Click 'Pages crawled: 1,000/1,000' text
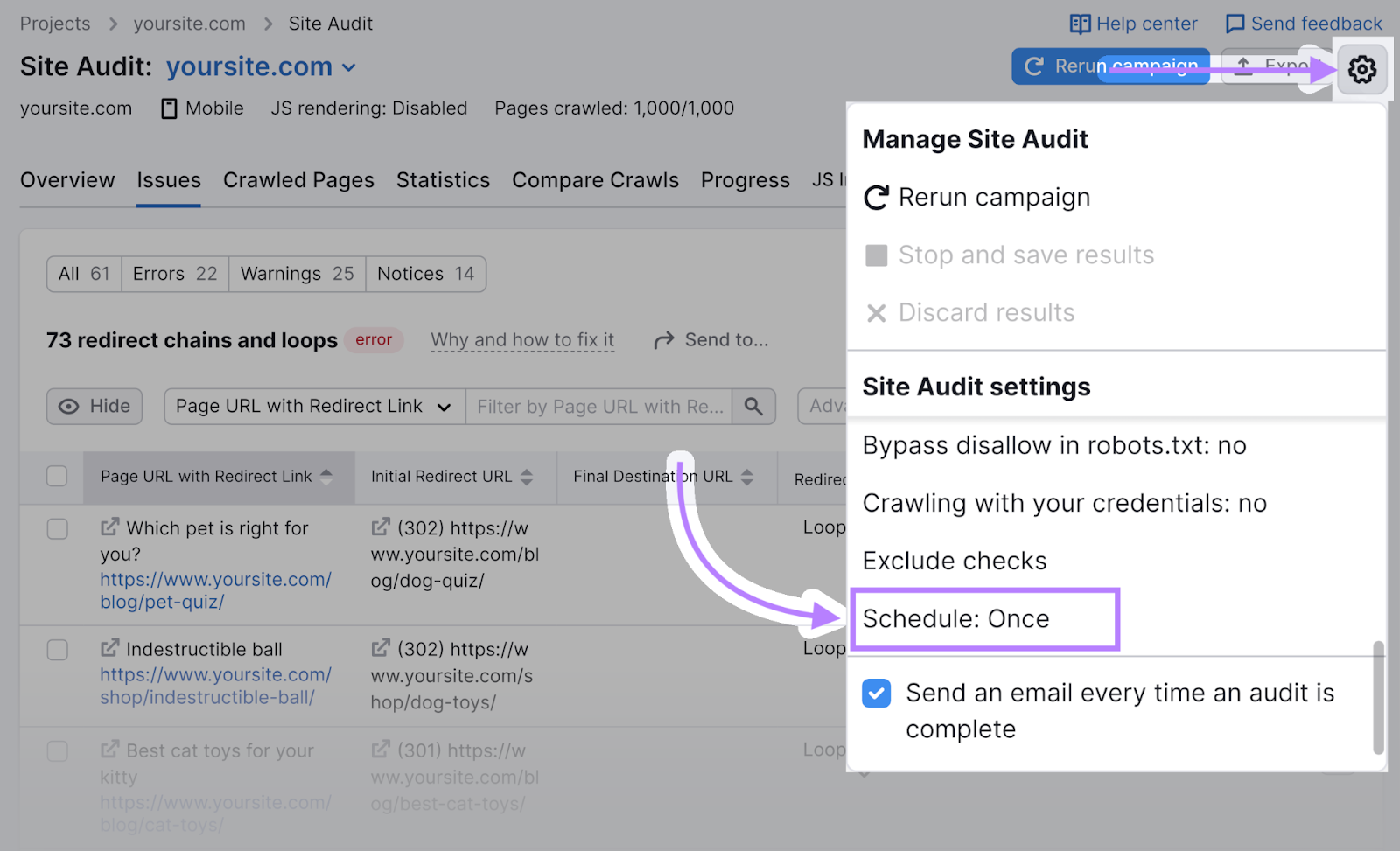The width and height of the screenshot is (1400, 851). (x=614, y=108)
